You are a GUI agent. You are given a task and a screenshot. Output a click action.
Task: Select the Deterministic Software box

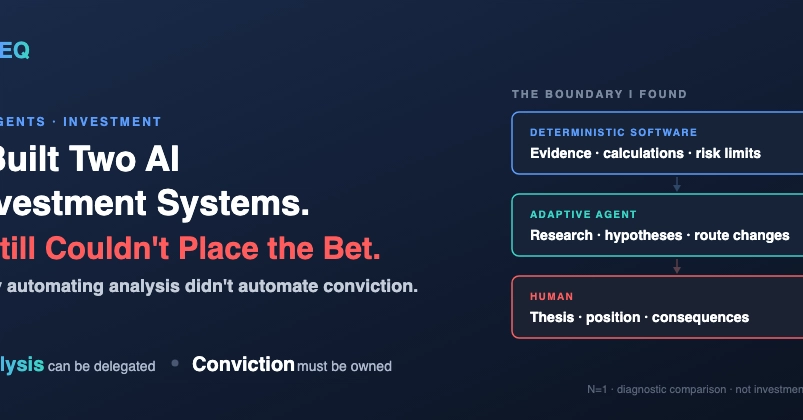point(657,143)
